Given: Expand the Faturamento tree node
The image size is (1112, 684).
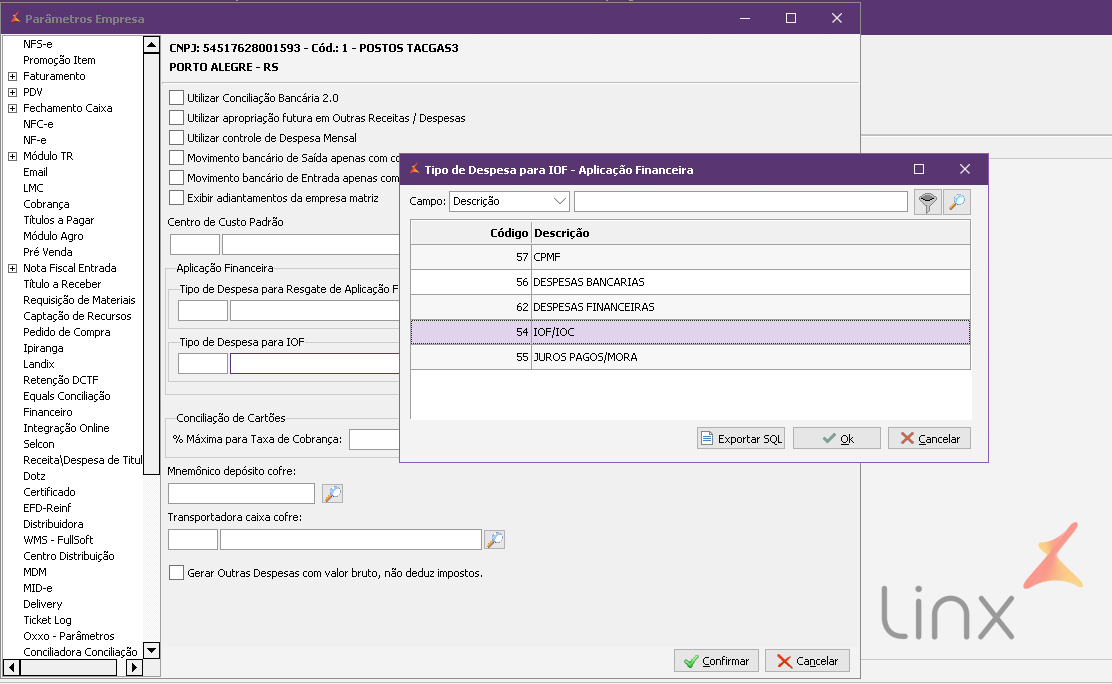Looking at the screenshot, I should (x=12, y=77).
